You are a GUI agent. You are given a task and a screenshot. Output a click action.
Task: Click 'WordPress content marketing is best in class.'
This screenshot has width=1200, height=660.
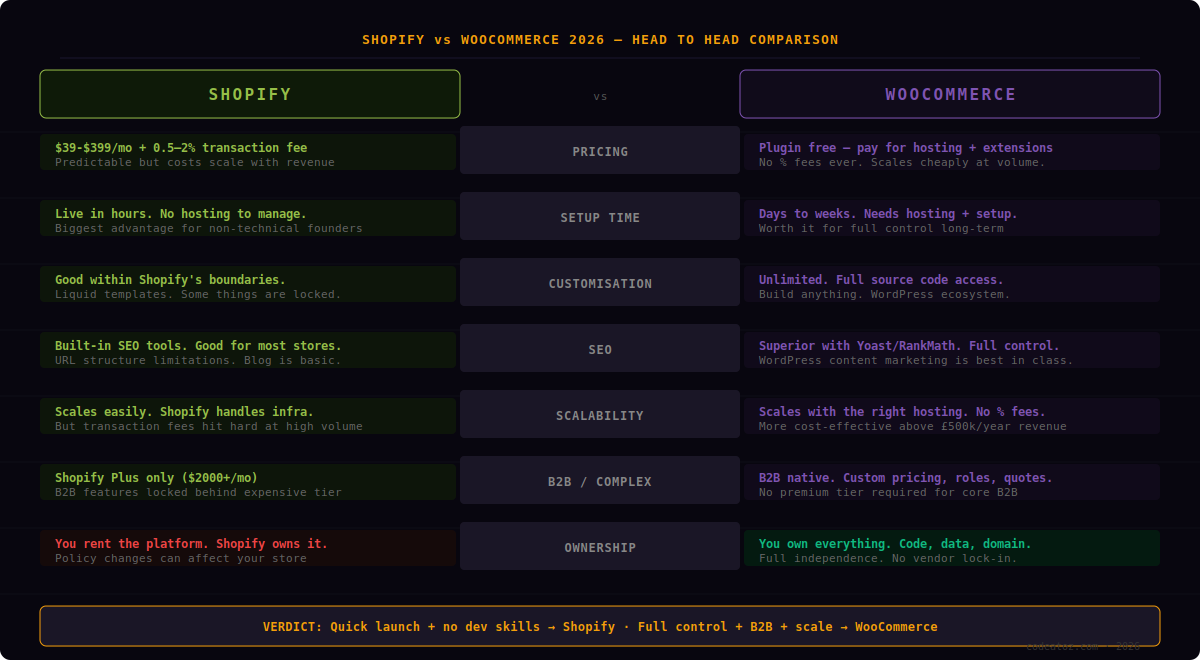(x=916, y=360)
